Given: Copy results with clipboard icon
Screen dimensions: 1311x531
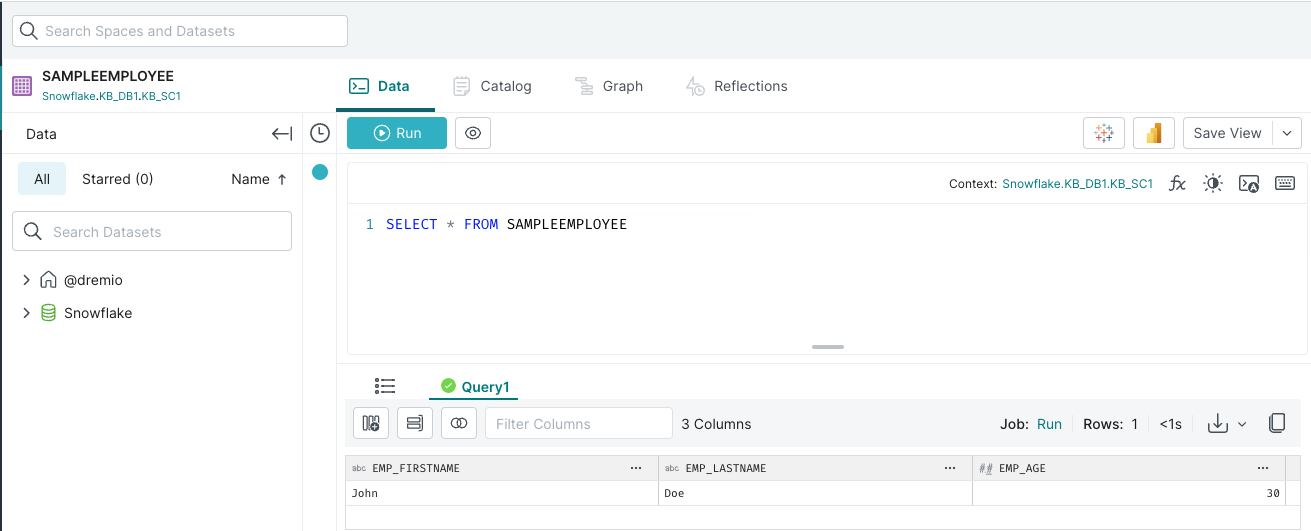Looking at the screenshot, I should pos(1277,423).
